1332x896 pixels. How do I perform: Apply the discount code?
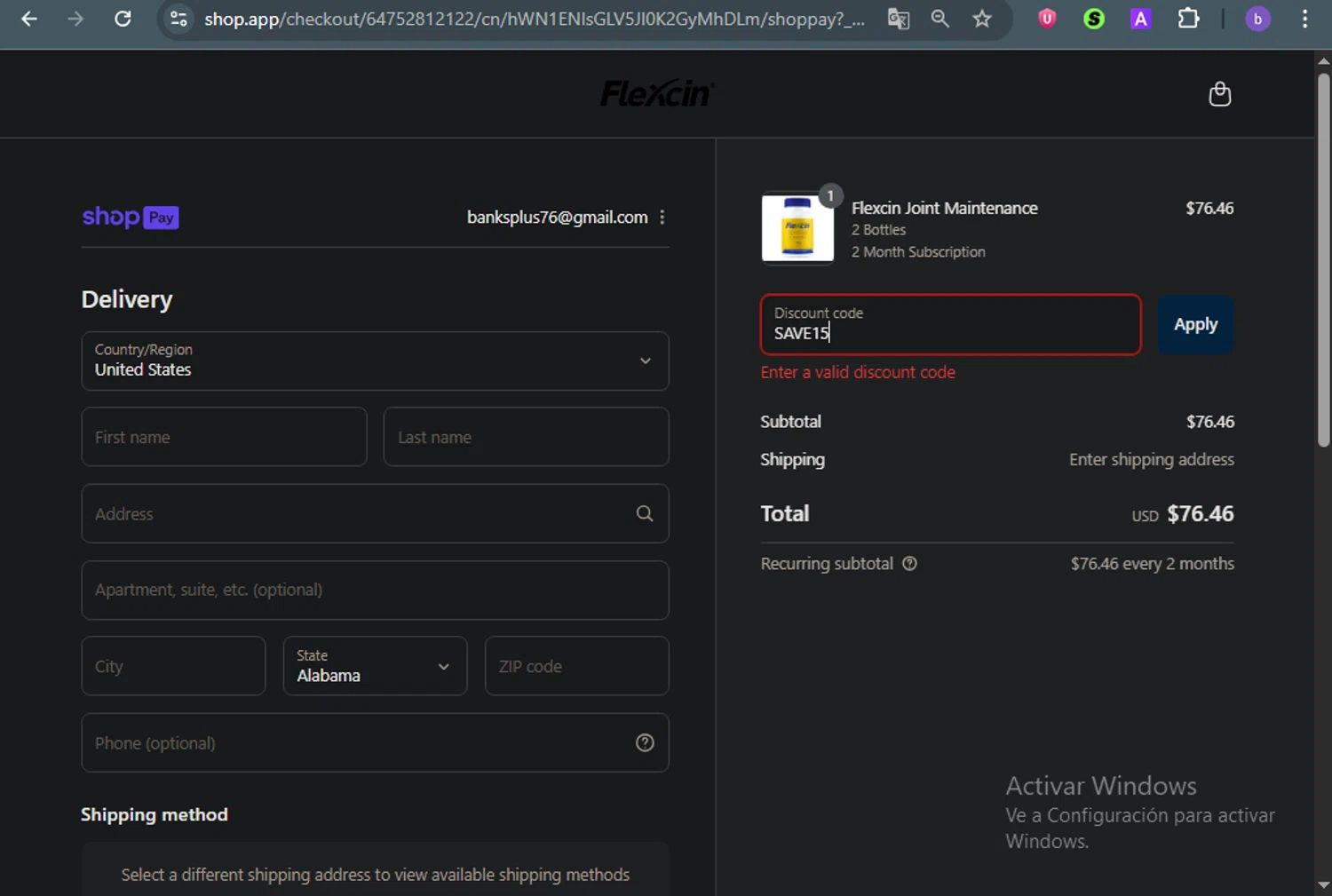(1195, 325)
